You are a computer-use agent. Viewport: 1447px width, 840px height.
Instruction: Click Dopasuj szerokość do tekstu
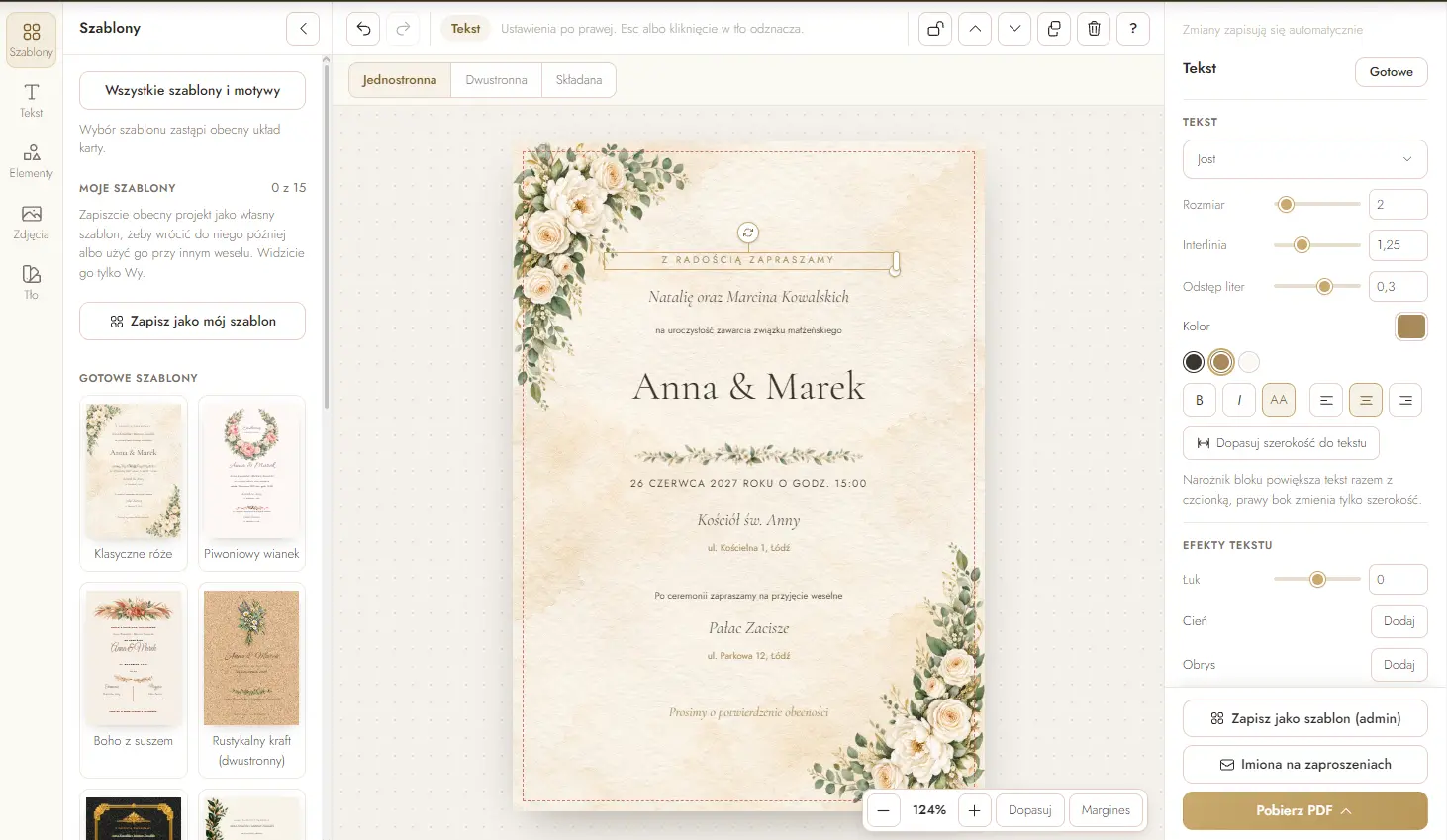pyautogui.click(x=1281, y=443)
